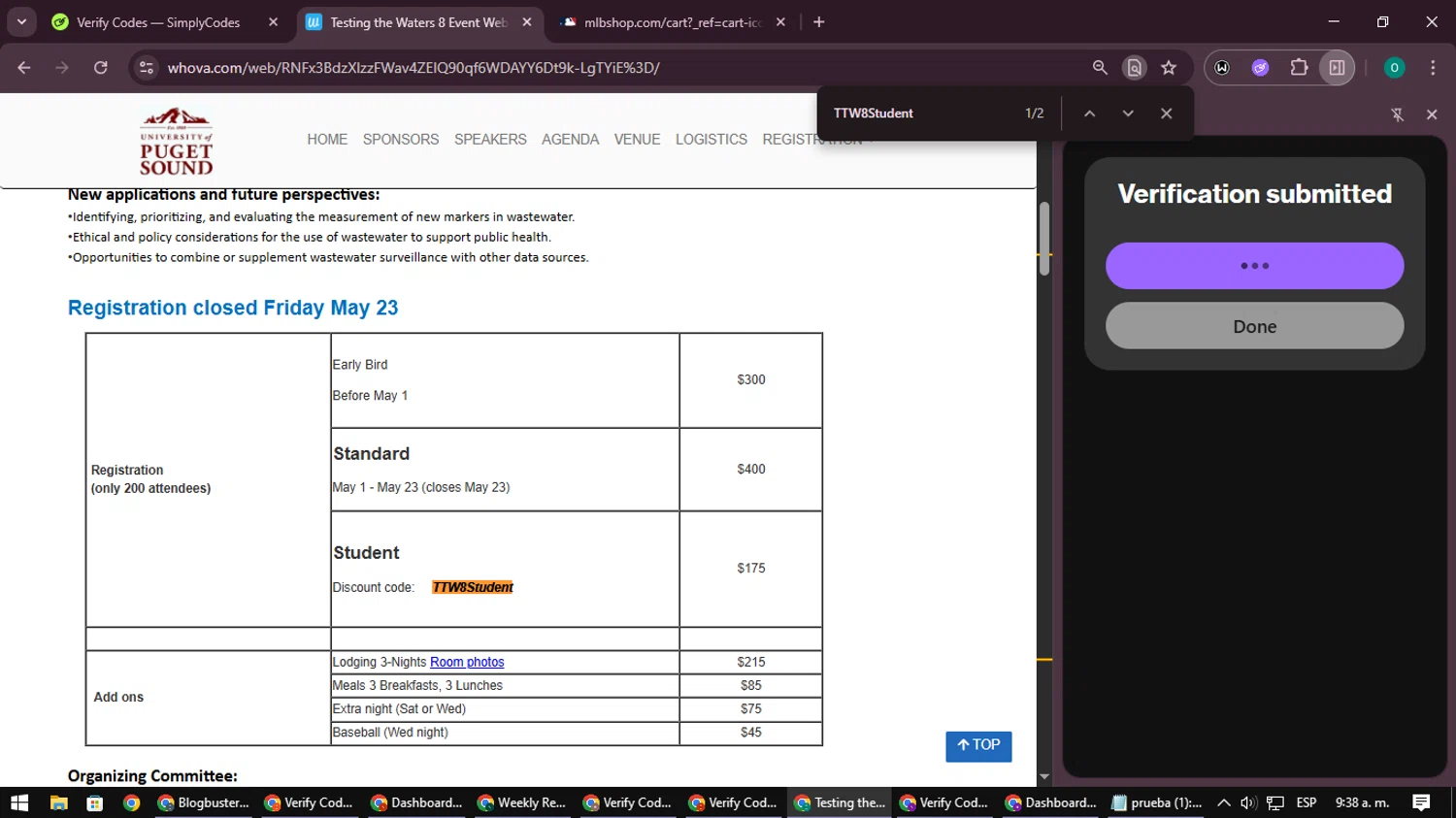Click the zoom magnifier icon in address bar
The image size is (1456, 818).
point(1100,68)
